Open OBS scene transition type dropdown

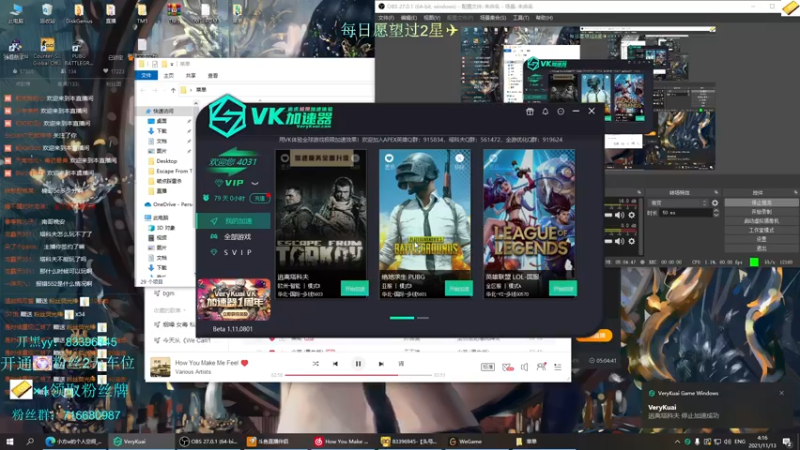point(679,203)
